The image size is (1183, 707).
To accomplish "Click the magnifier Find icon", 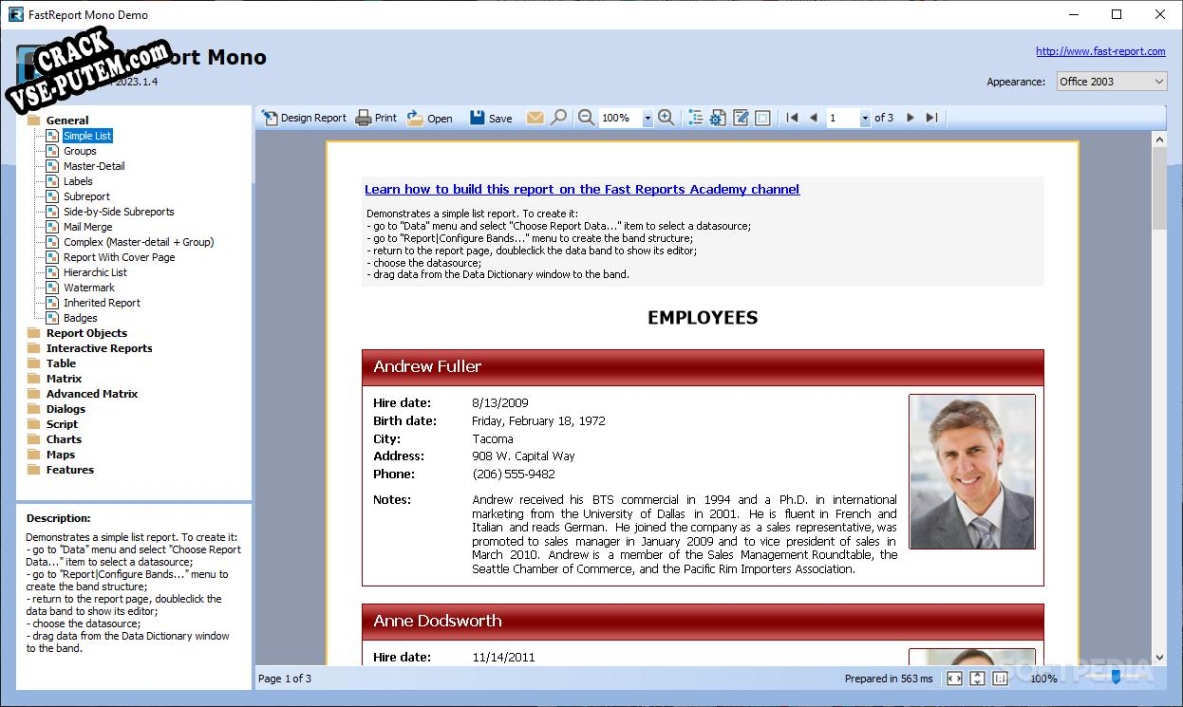I will coord(559,118).
